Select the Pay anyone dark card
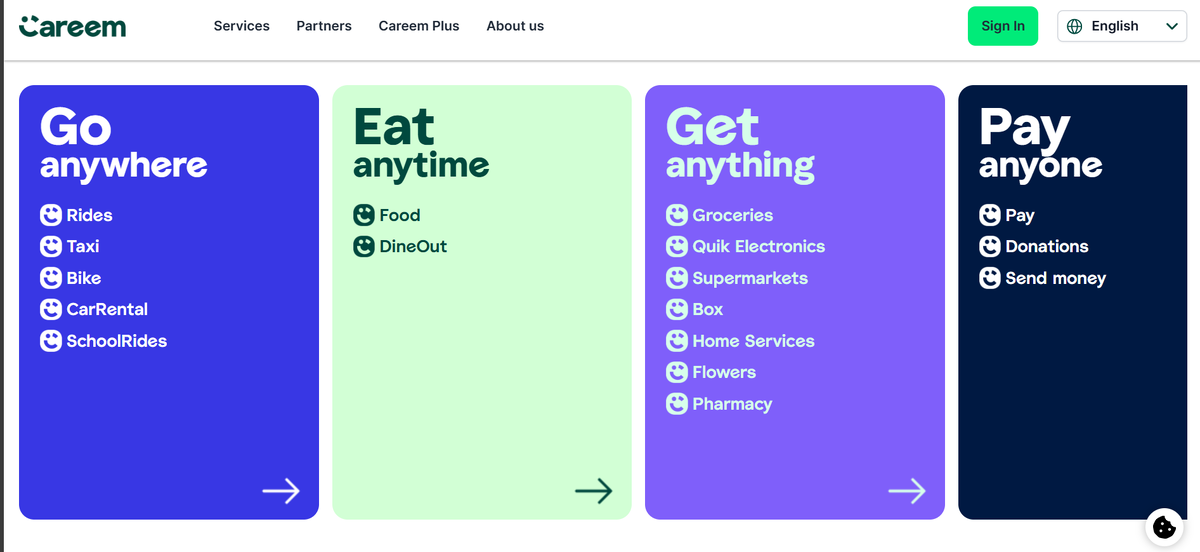 point(1073,302)
